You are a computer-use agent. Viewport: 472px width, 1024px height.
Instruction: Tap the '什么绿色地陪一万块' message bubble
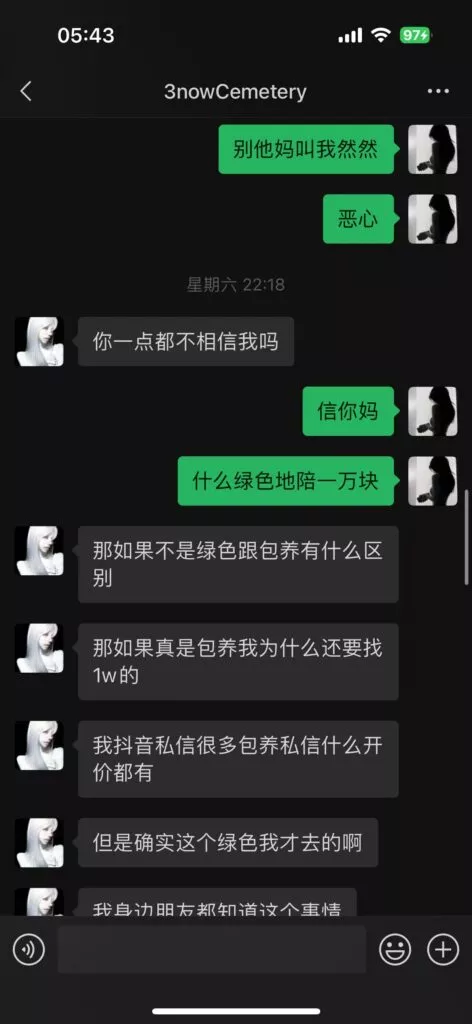point(286,481)
